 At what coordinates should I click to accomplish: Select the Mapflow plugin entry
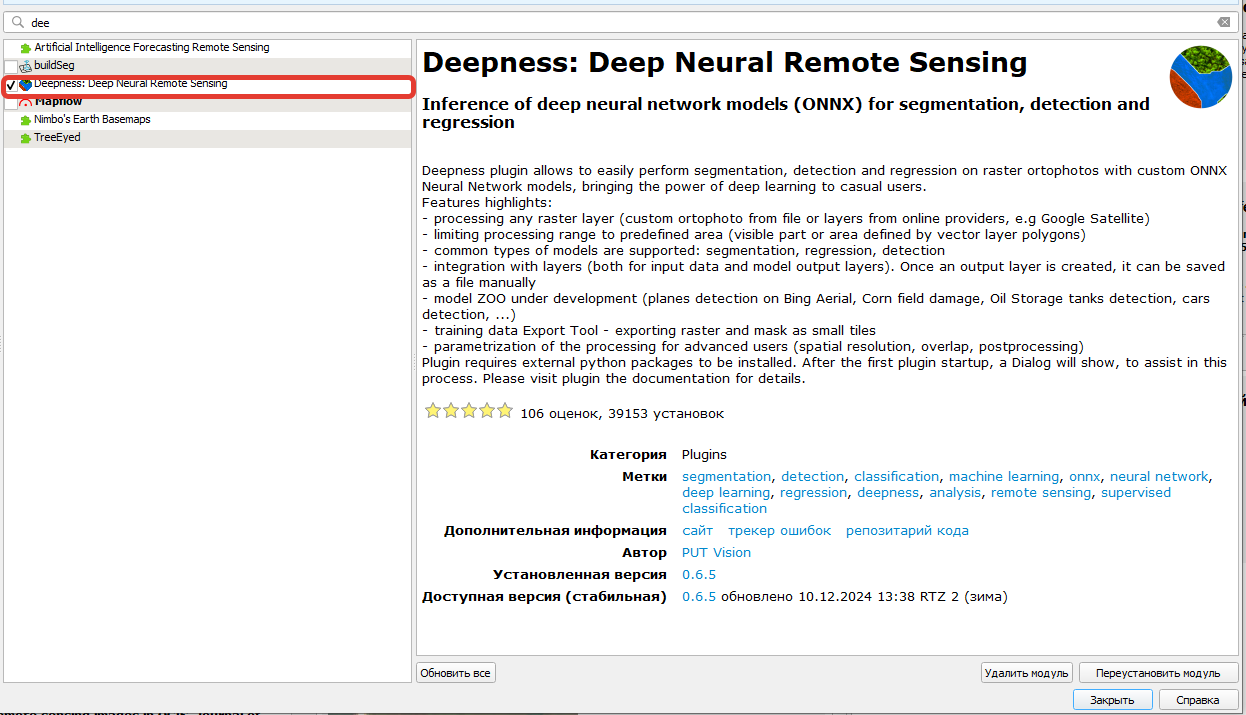207,102
